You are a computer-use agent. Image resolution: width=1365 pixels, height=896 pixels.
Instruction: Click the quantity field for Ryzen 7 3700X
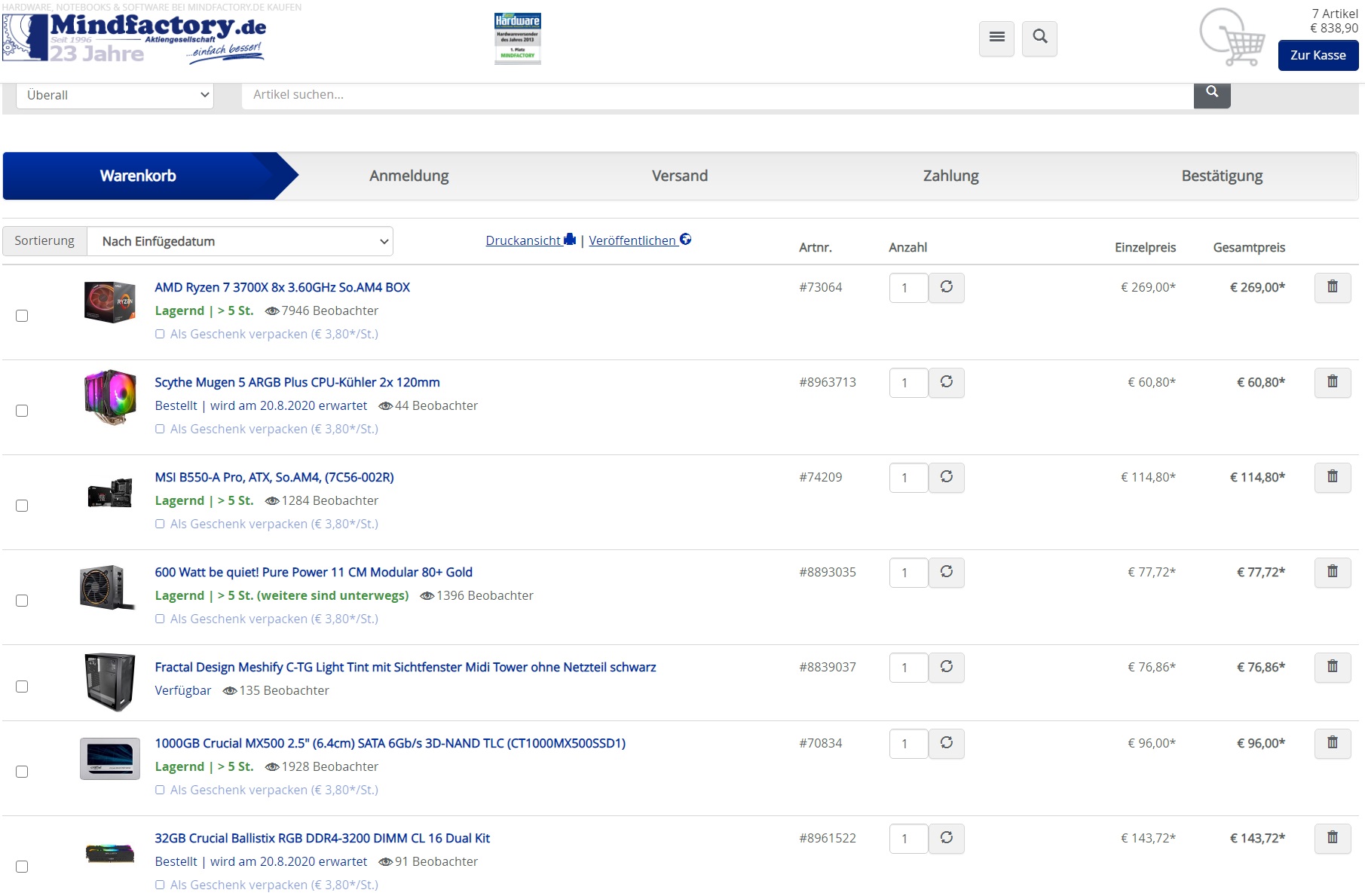point(908,288)
